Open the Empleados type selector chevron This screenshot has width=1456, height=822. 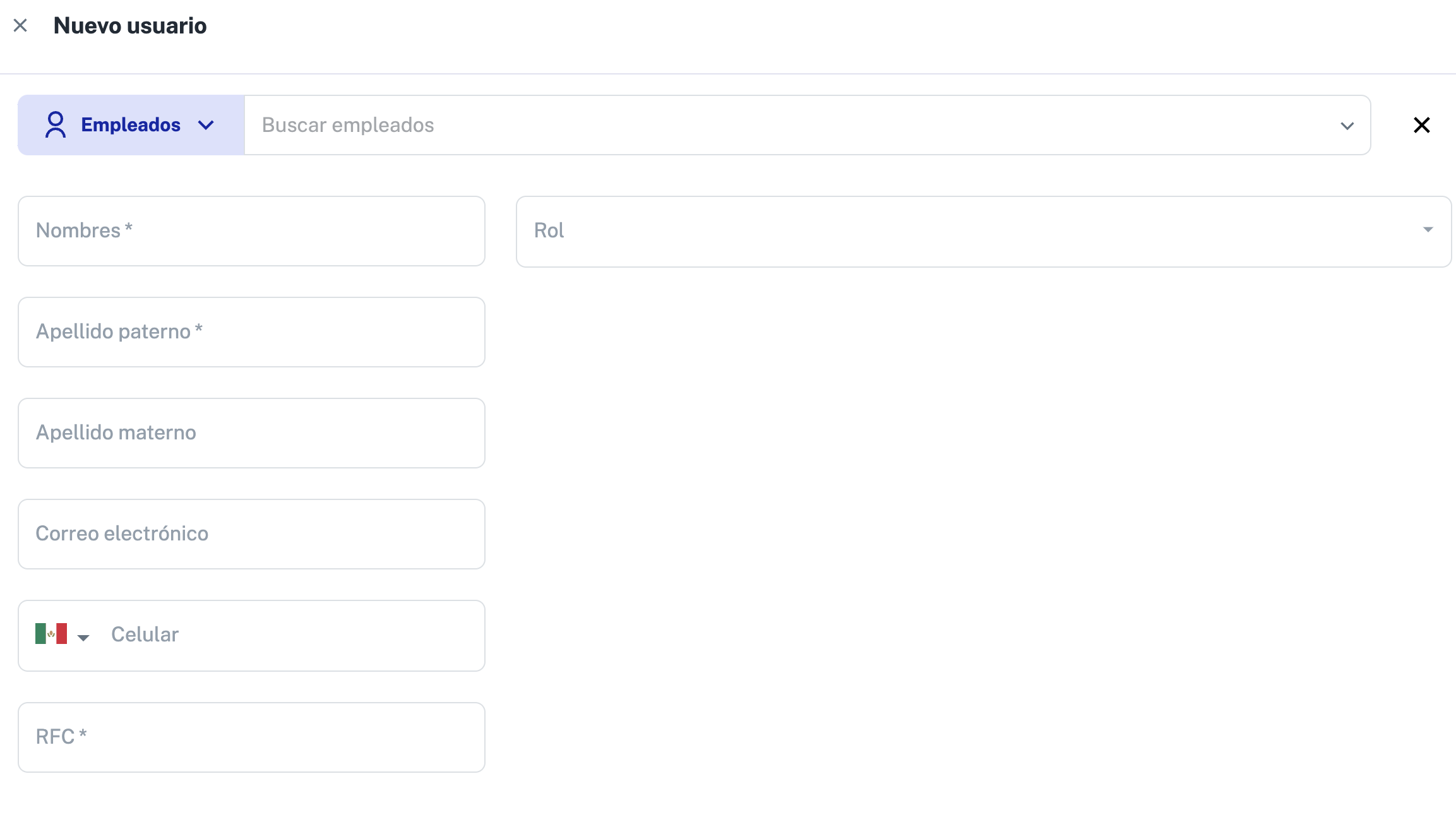click(x=206, y=125)
